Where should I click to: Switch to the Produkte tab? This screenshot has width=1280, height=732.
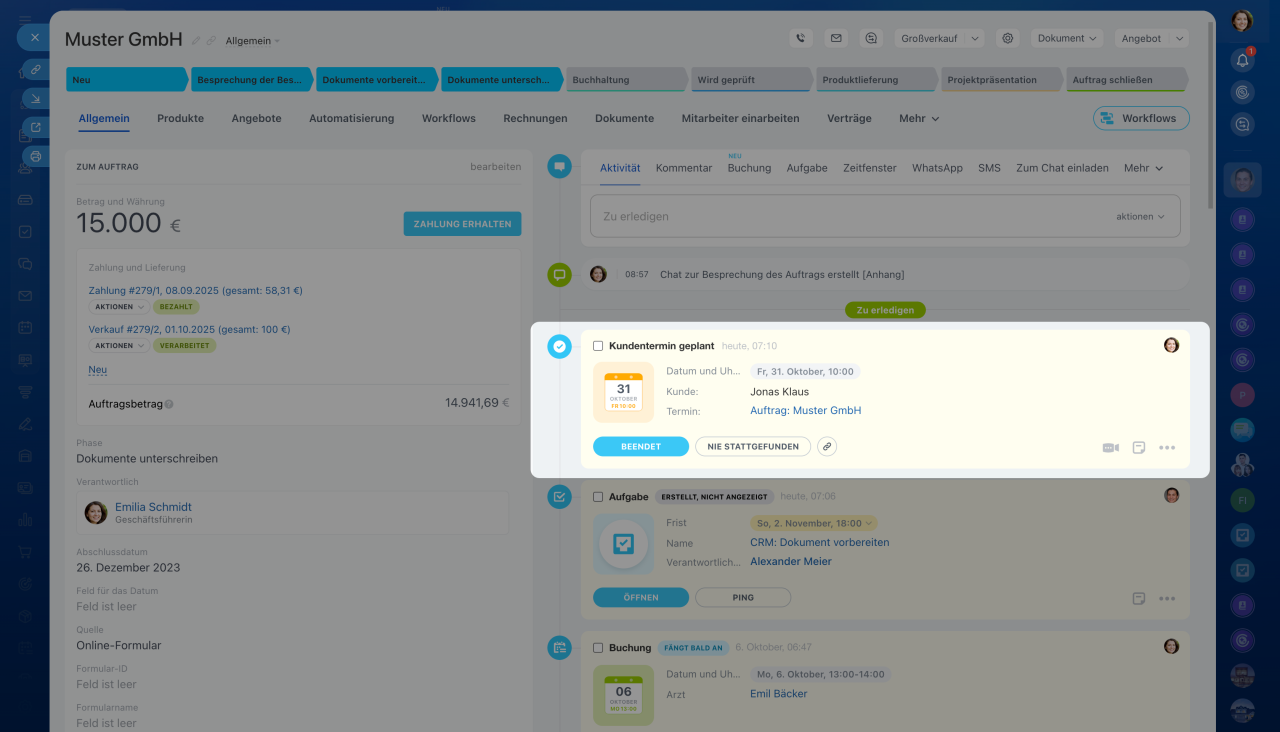coord(180,118)
